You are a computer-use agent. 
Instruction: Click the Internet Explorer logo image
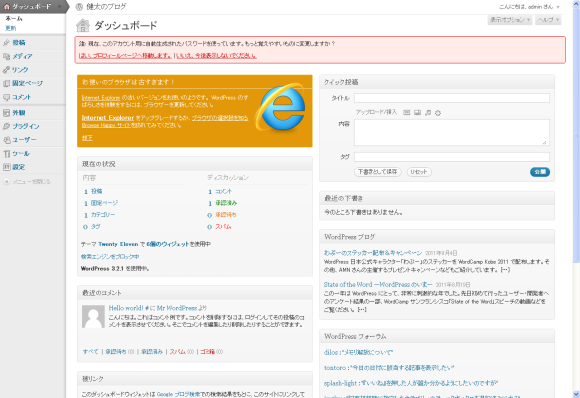pyautogui.click(x=280, y=108)
